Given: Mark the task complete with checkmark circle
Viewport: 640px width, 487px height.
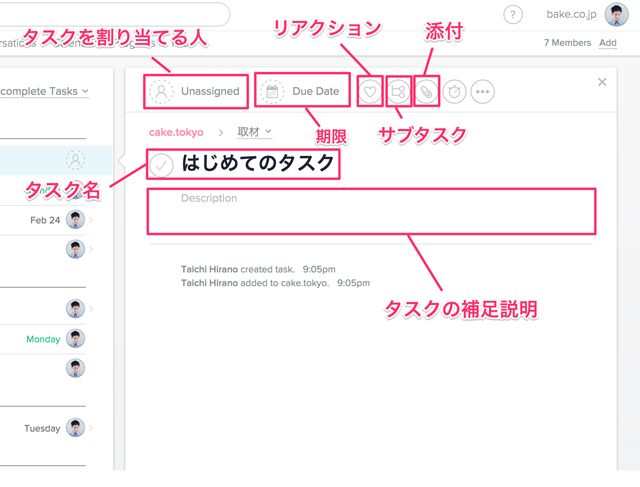Looking at the screenshot, I should coord(161,165).
